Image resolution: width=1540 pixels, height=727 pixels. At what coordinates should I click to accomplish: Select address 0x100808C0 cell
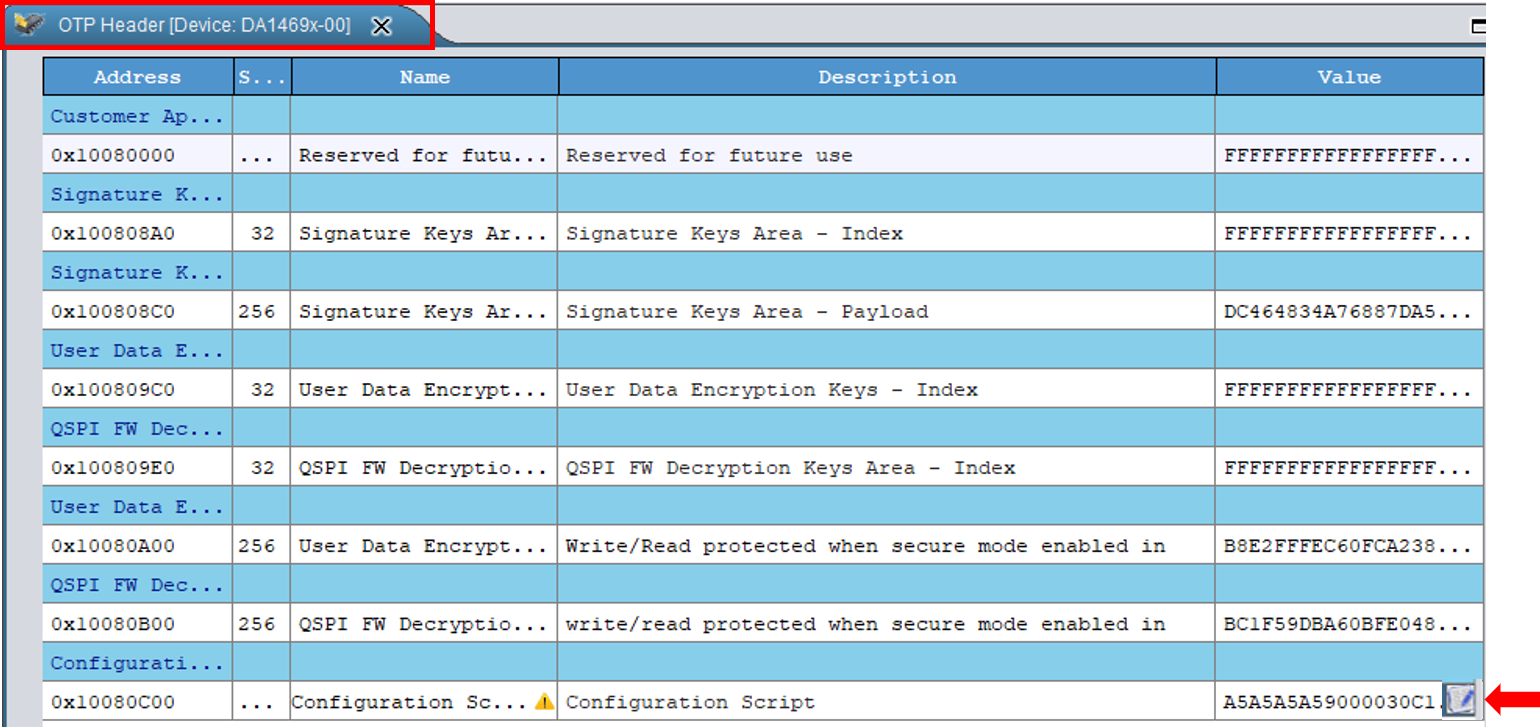point(138,311)
